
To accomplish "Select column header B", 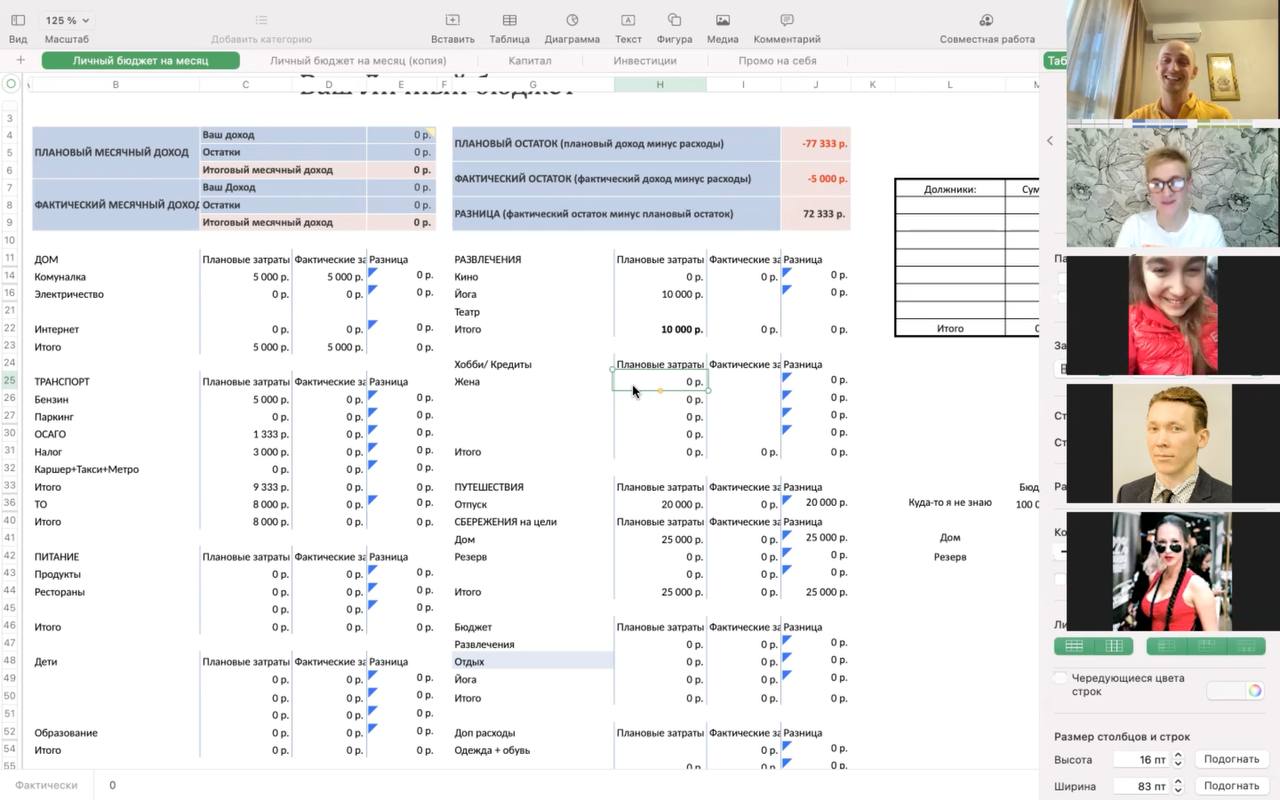I will pos(116,85).
